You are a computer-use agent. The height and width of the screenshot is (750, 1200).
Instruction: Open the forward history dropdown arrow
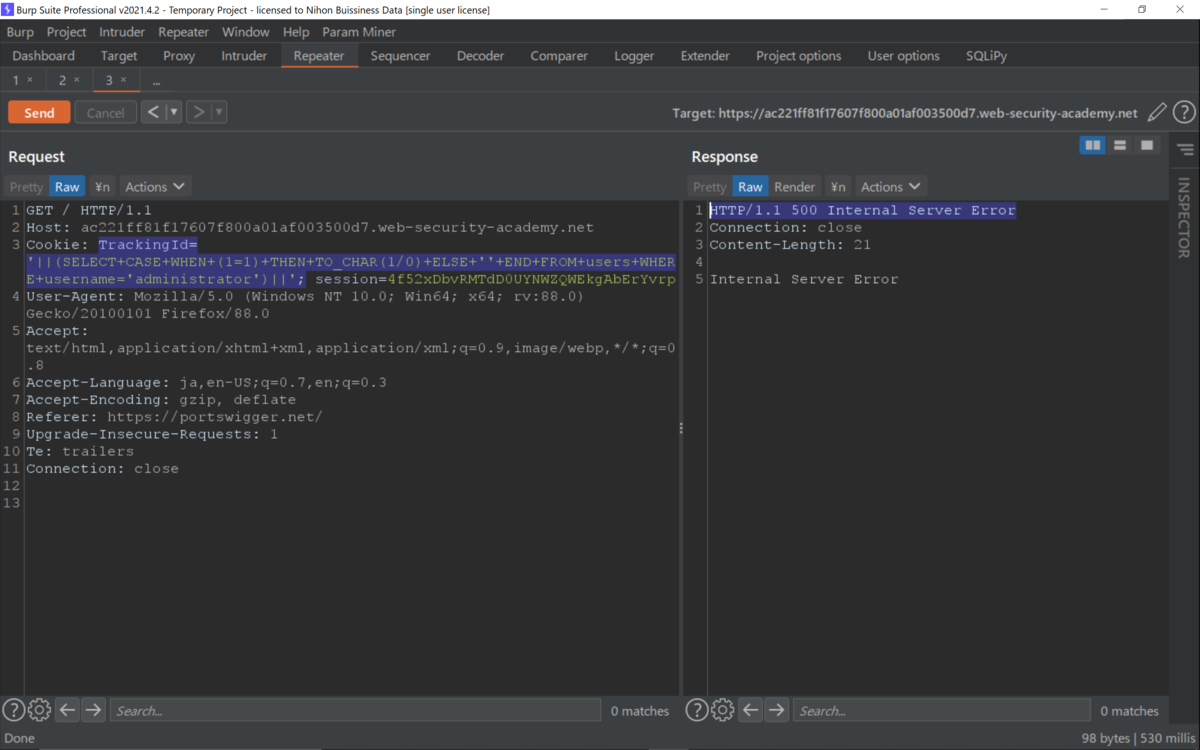click(219, 112)
